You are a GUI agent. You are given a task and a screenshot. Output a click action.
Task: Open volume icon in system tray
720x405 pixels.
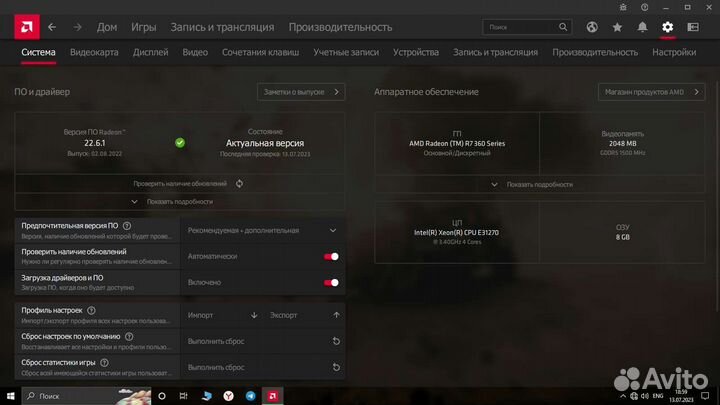[645, 396]
